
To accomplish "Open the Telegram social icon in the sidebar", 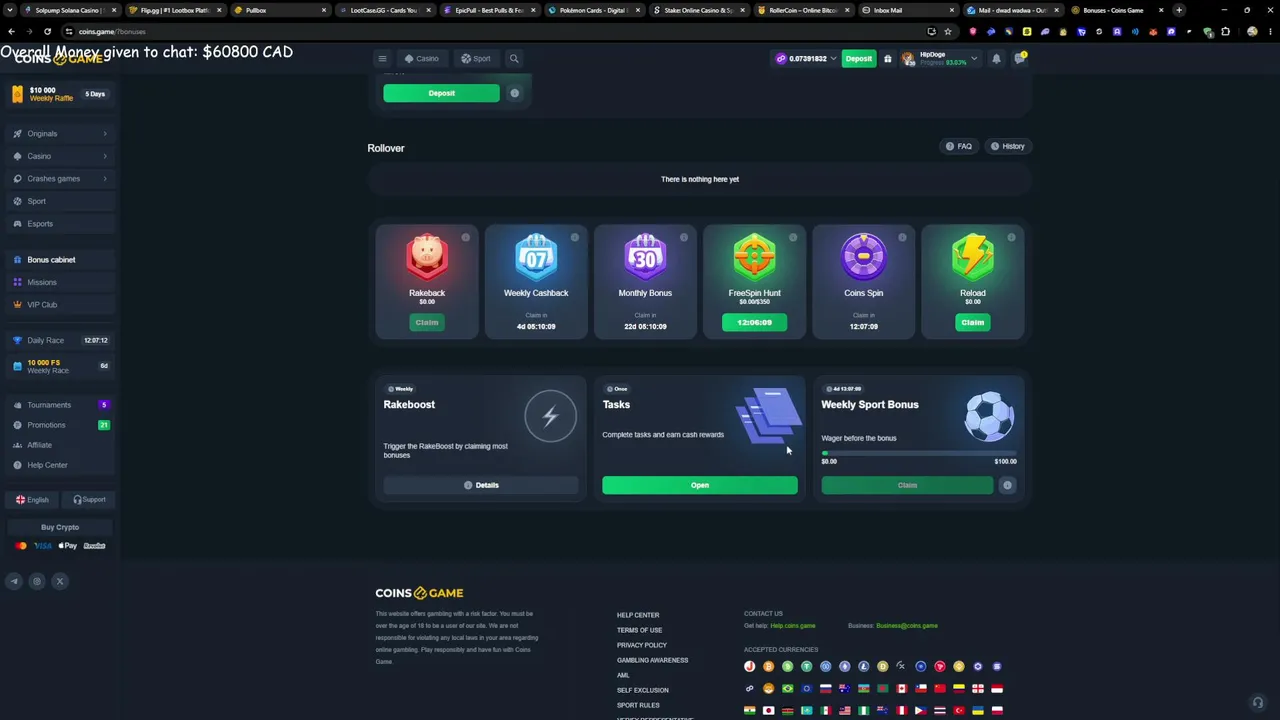I will (x=14, y=581).
